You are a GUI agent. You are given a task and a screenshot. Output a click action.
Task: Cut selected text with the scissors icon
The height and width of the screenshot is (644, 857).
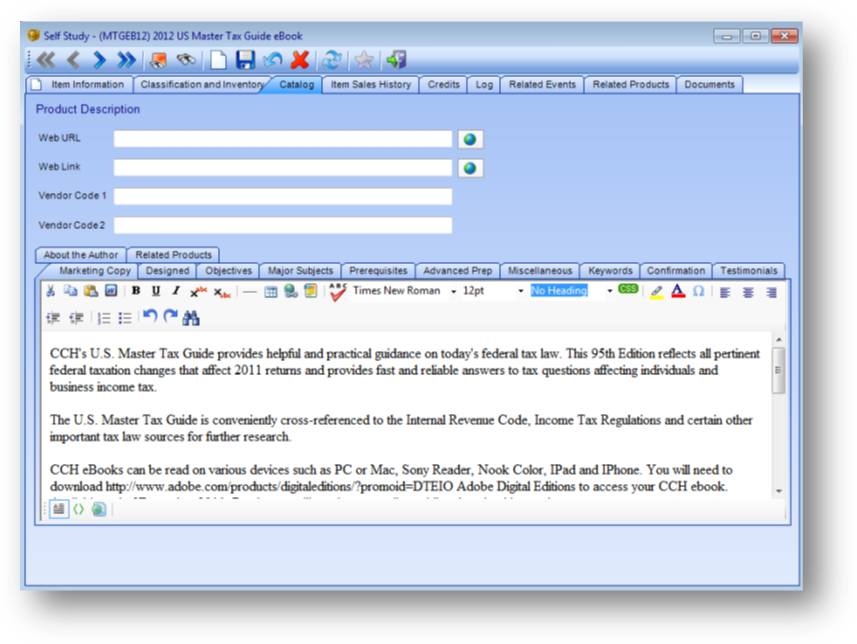[x=51, y=291]
